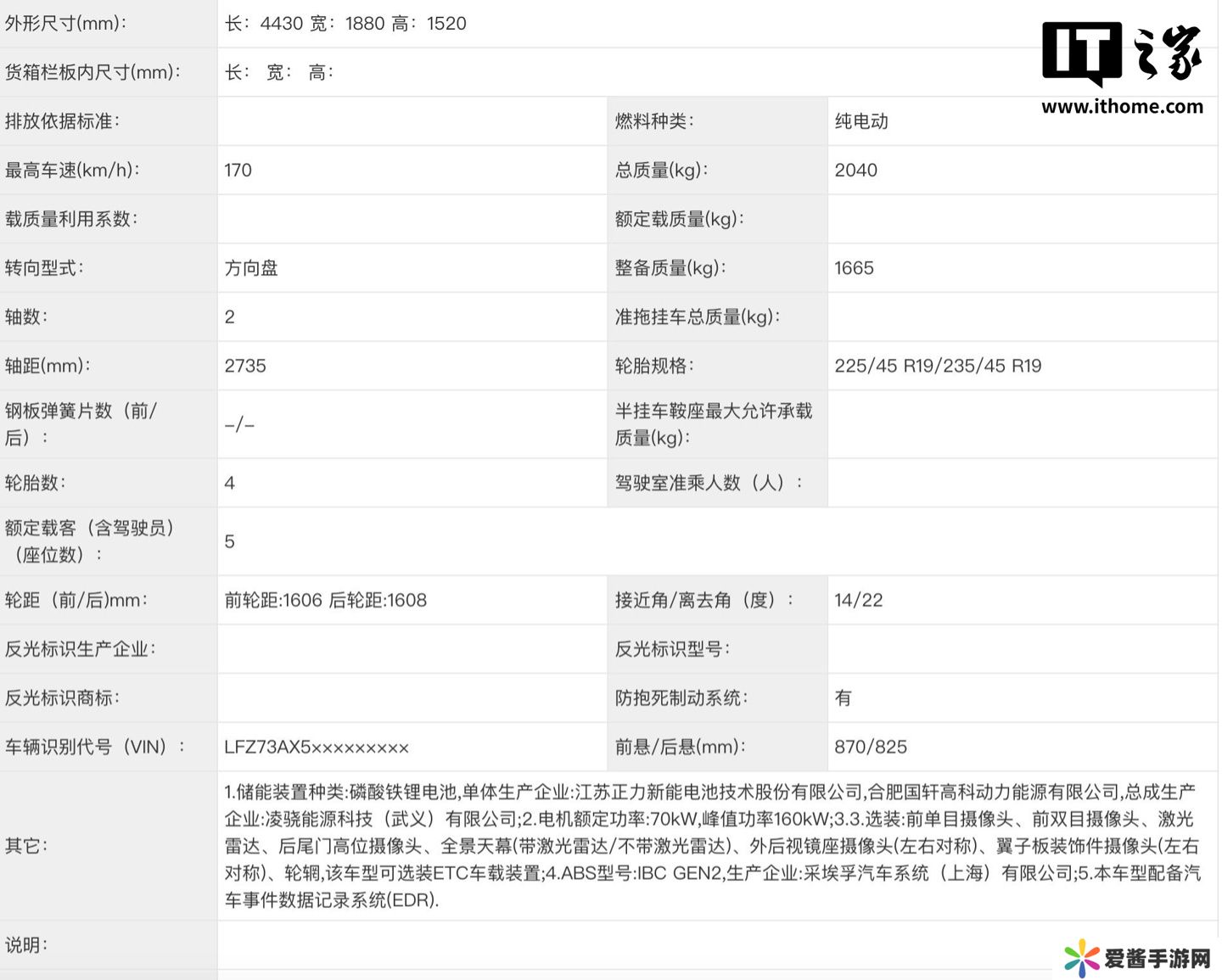Click the 说明 row label
Image resolution: width=1222 pixels, height=980 pixels.
click(26, 944)
